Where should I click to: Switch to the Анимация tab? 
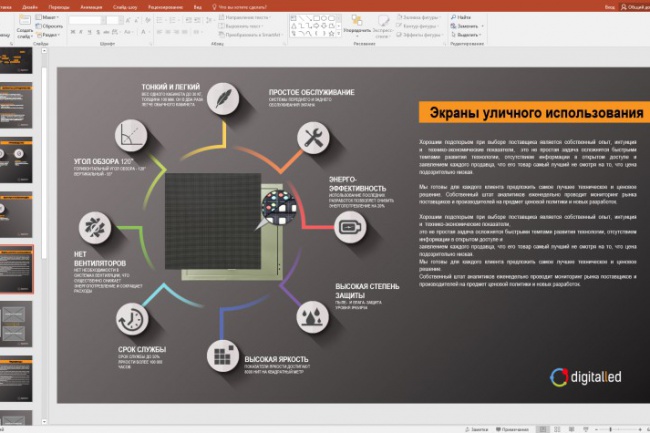tap(91, 7)
